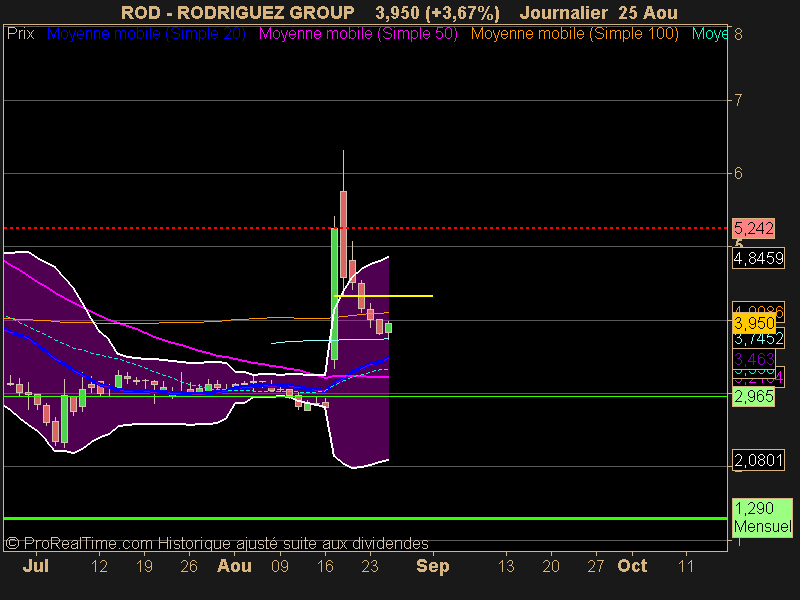Click the 1,290 Mensuel level label
The image size is (800, 600).
pyautogui.click(x=762, y=517)
